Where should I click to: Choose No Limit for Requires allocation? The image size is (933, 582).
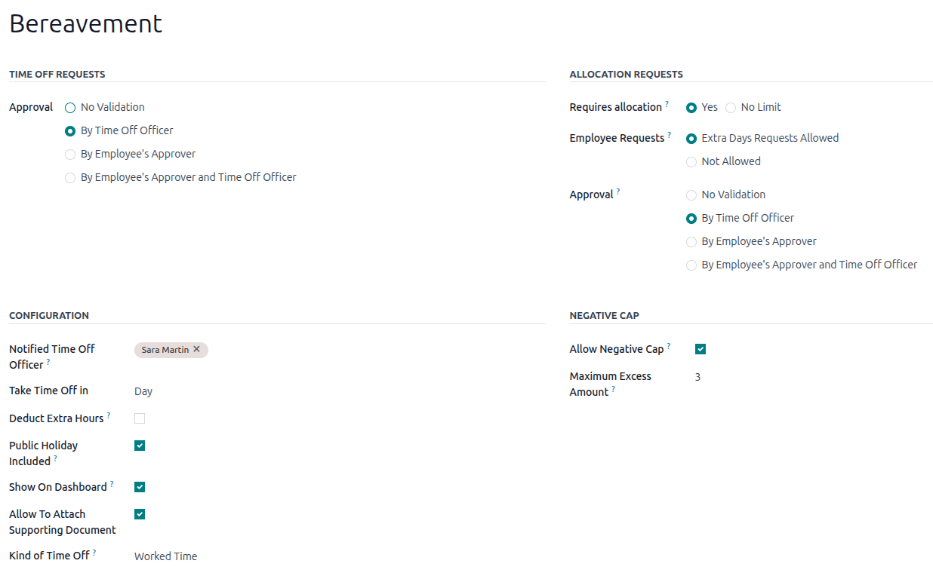pyautogui.click(x=732, y=107)
